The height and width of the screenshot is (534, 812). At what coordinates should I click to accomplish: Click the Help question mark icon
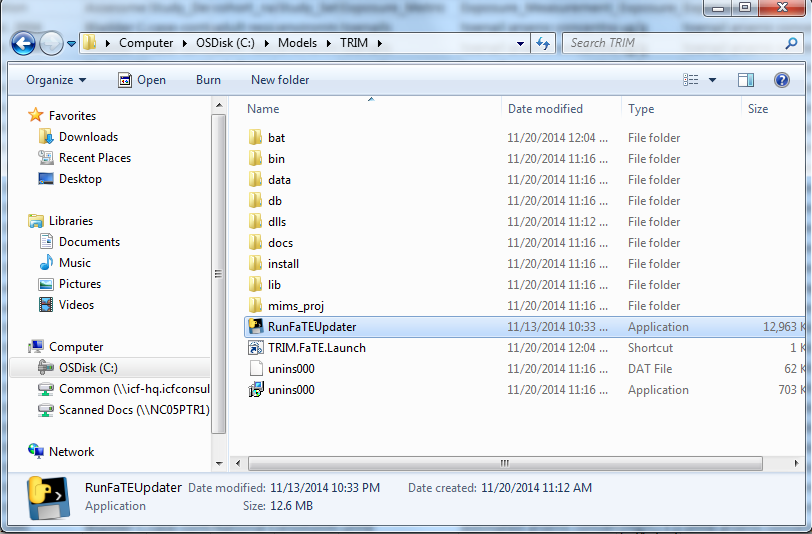781,80
